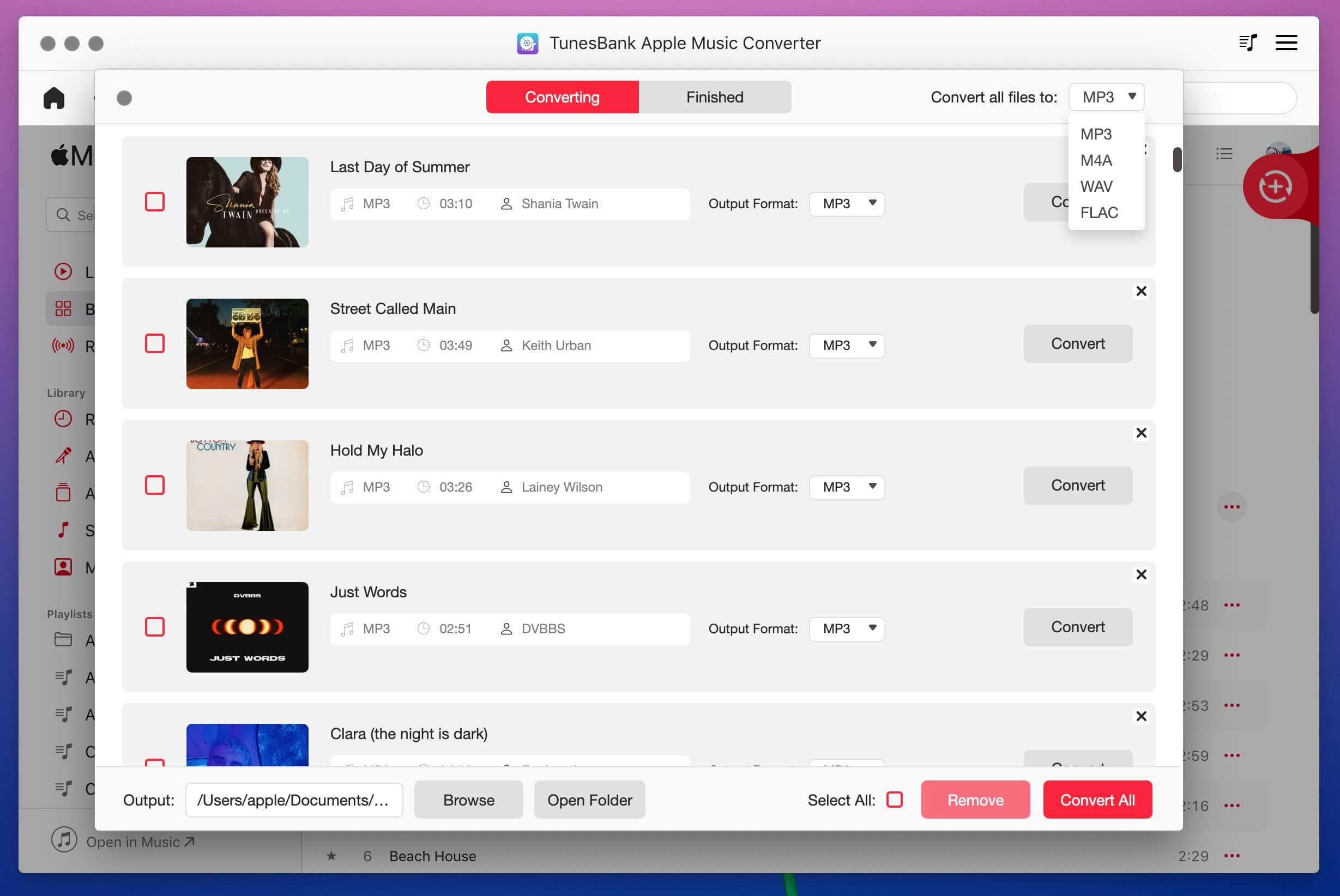Select WAV from format dropdown
The height and width of the screenshot is (896, 1340).
tap(1097, 186)
